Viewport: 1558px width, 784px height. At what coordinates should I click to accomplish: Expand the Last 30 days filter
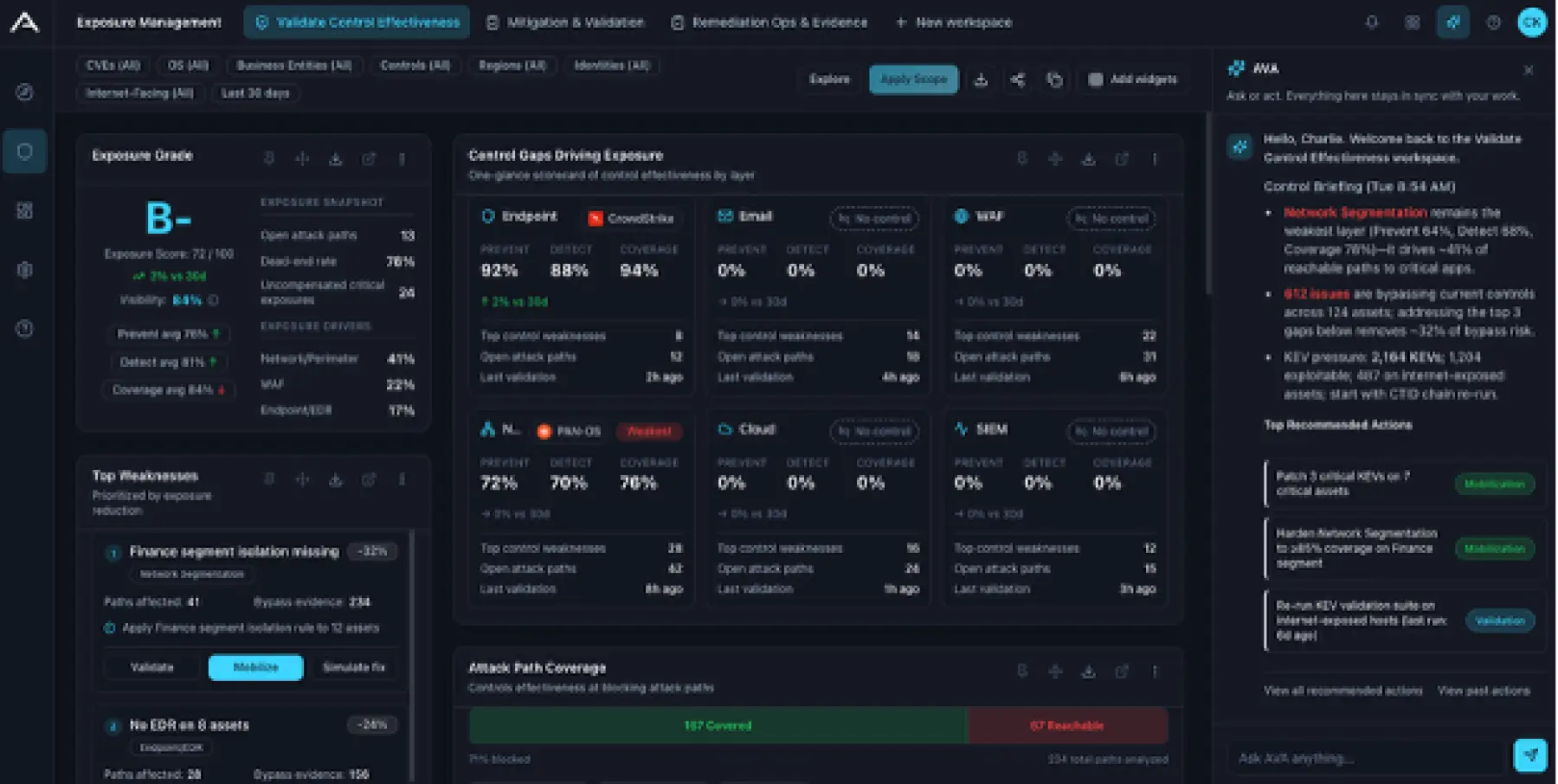pyautogui.click(x=255, y=93)
